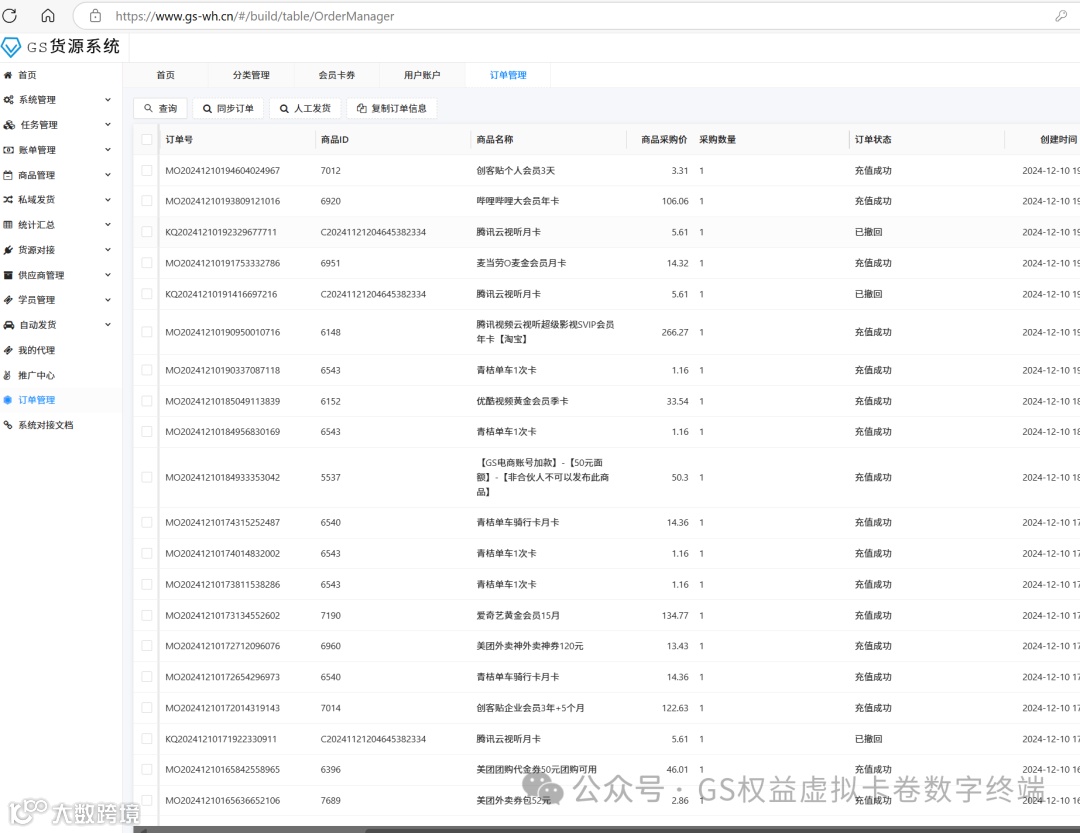Check the row for order MO20241210194604024967
1080x833 pixels.
[147, 170]
